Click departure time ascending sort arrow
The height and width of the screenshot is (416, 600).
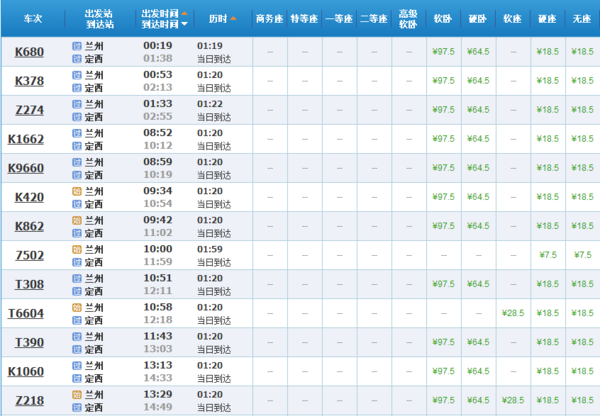click(184, 13)
